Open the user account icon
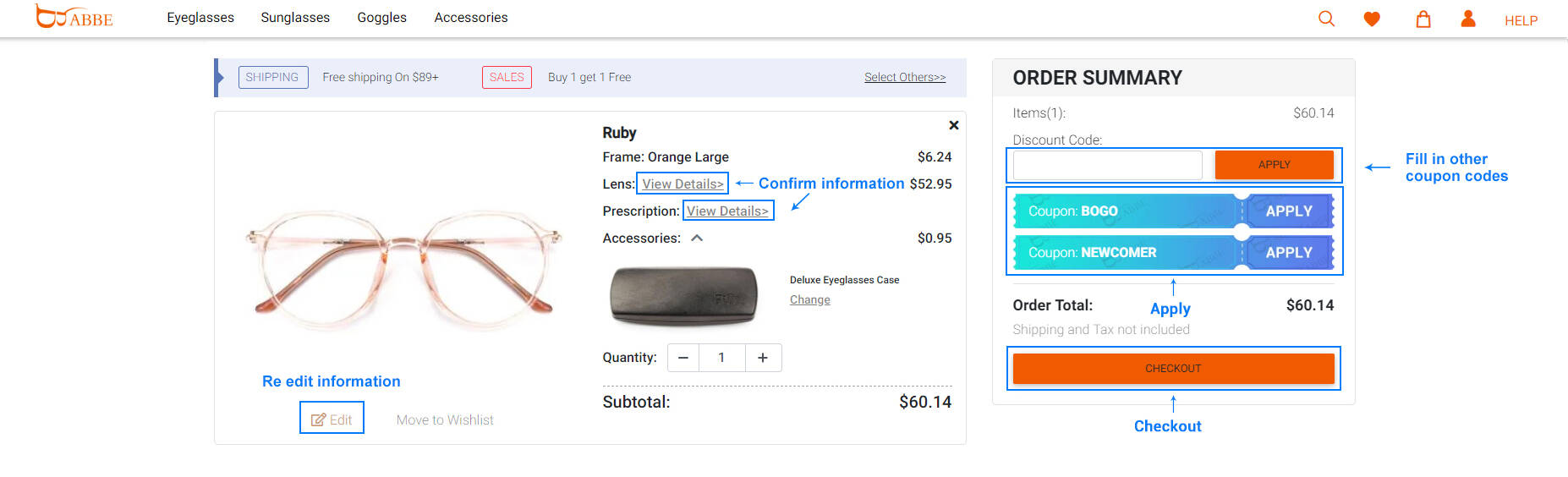The image size is (1568, 477). [x=1468, y=19]
